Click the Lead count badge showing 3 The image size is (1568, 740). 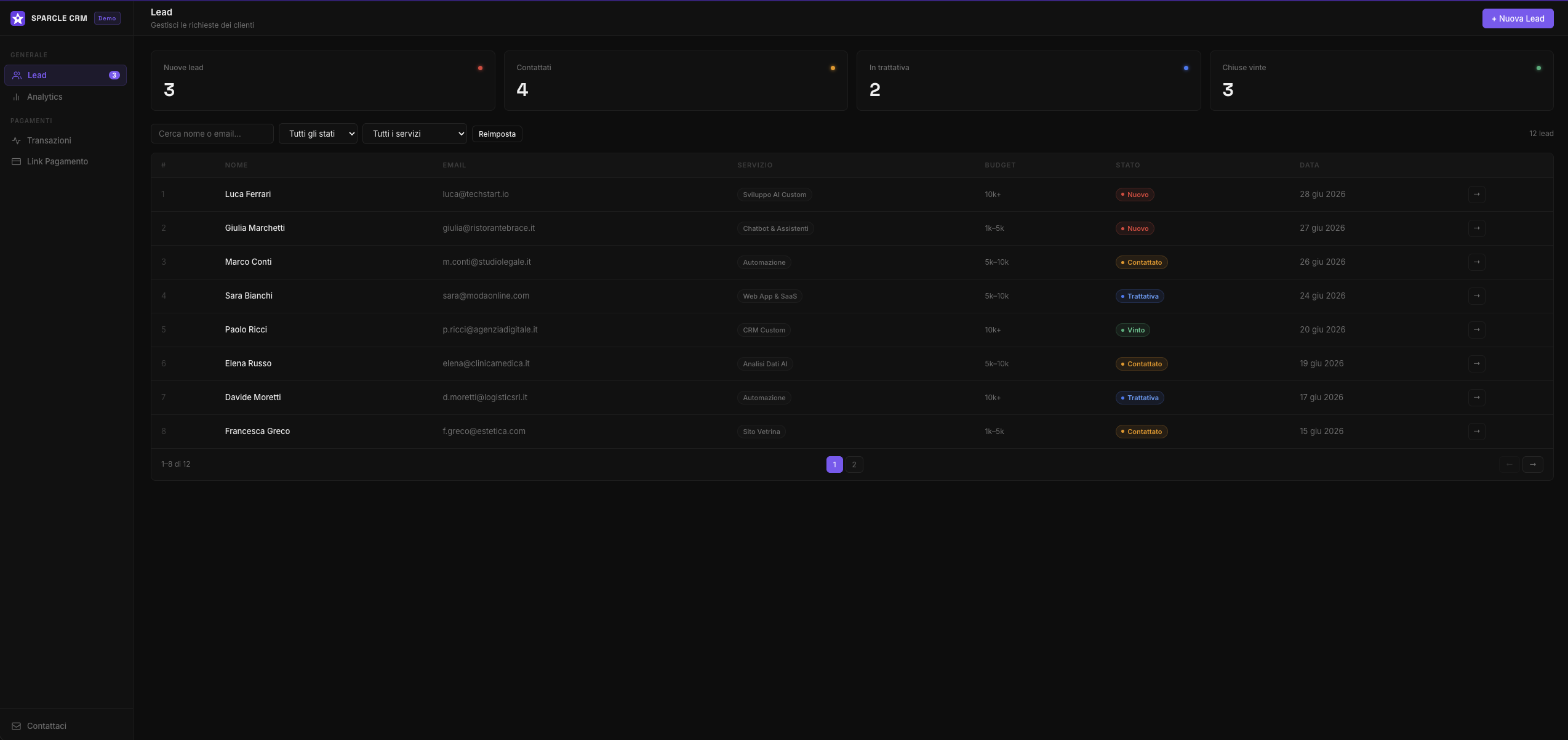114,75
